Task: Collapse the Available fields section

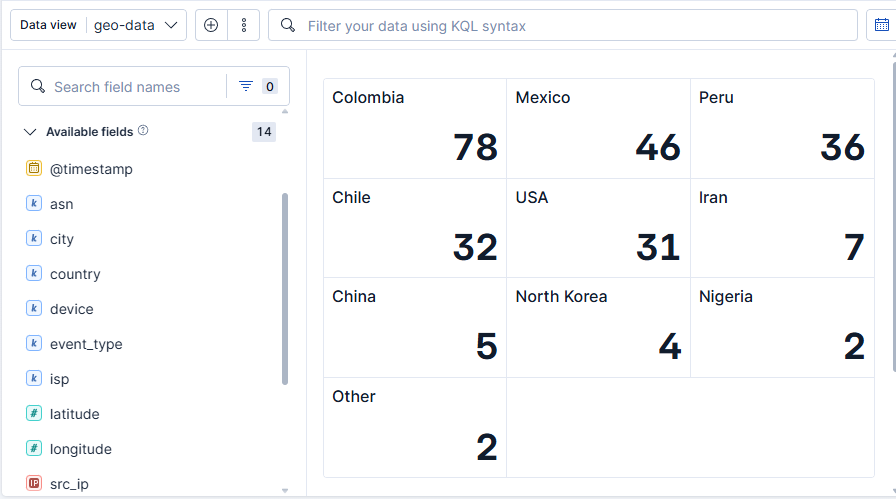Action: (30, 132)
